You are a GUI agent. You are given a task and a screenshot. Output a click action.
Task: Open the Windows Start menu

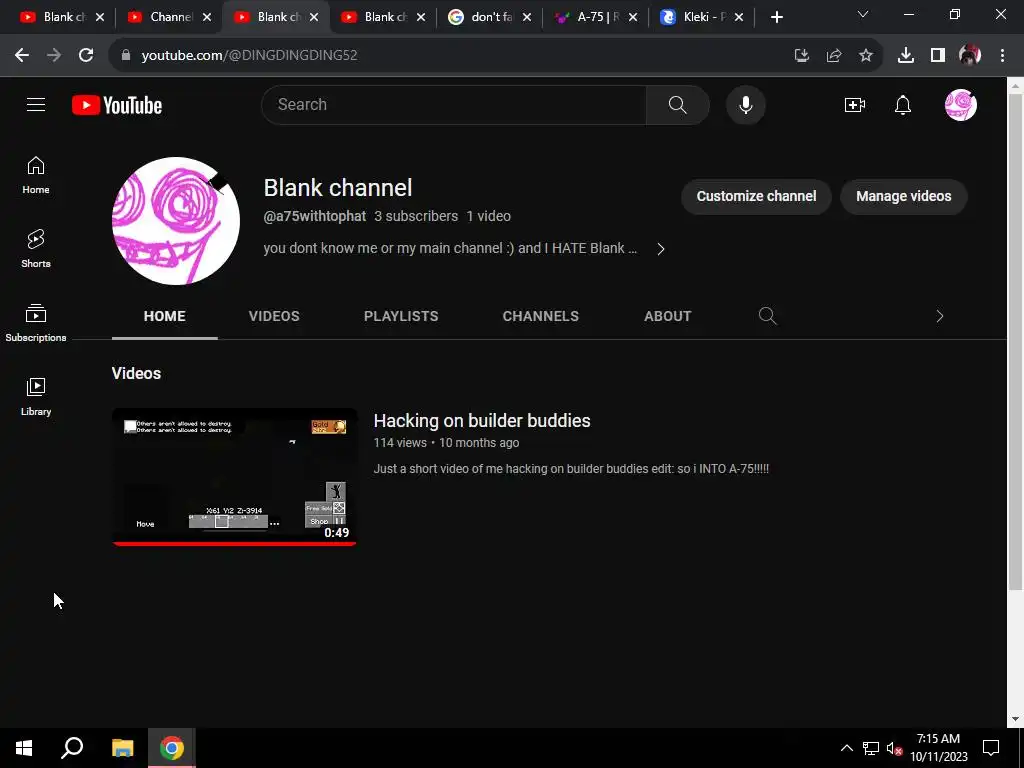[x=24, y=748]
